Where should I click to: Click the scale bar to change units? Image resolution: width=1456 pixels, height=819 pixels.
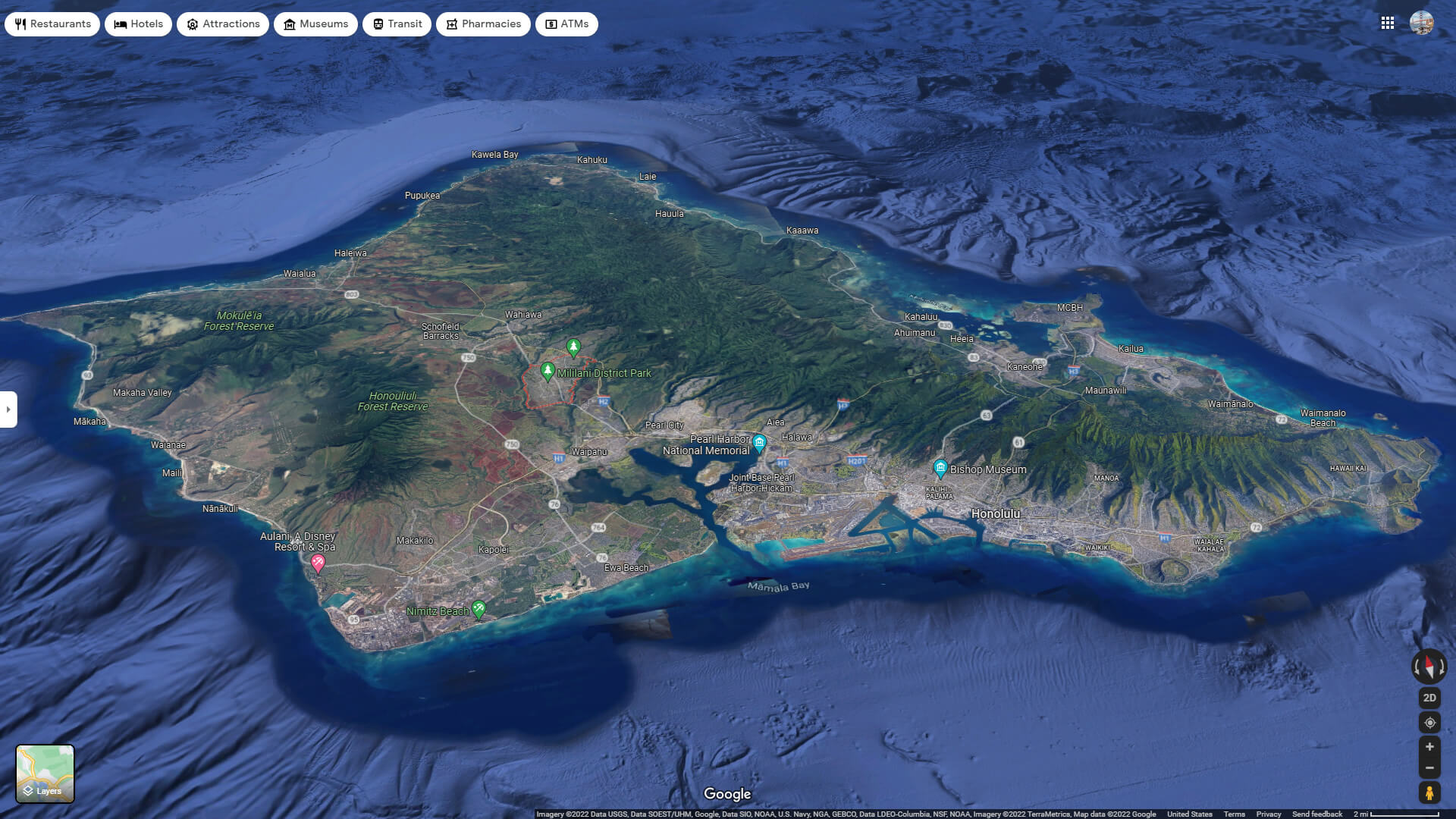[1407, 814]
